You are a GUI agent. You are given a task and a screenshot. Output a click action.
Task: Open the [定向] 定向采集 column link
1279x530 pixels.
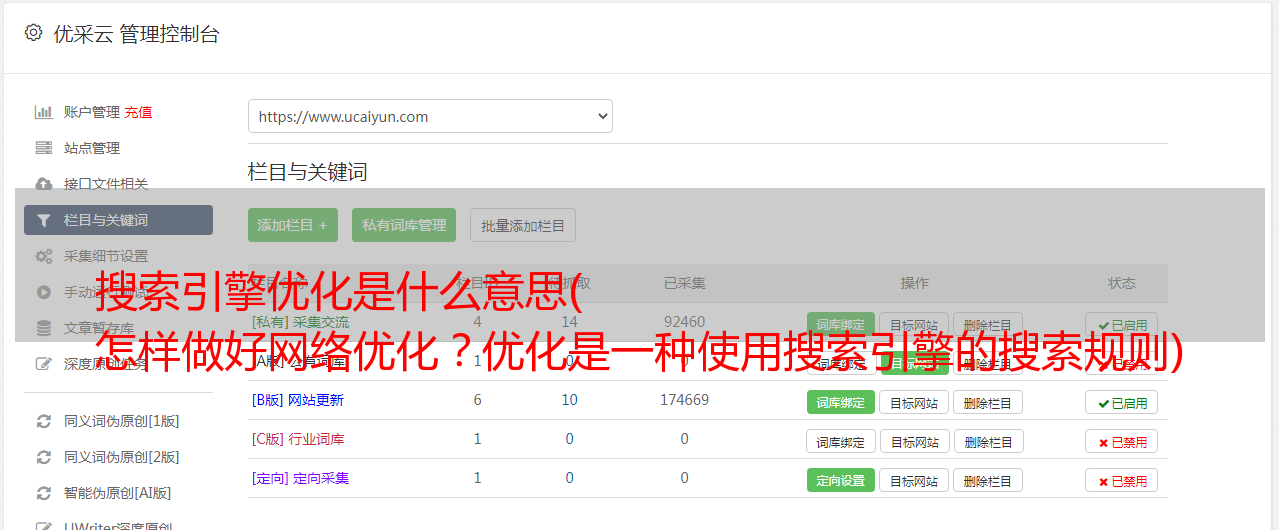[300, 478]
